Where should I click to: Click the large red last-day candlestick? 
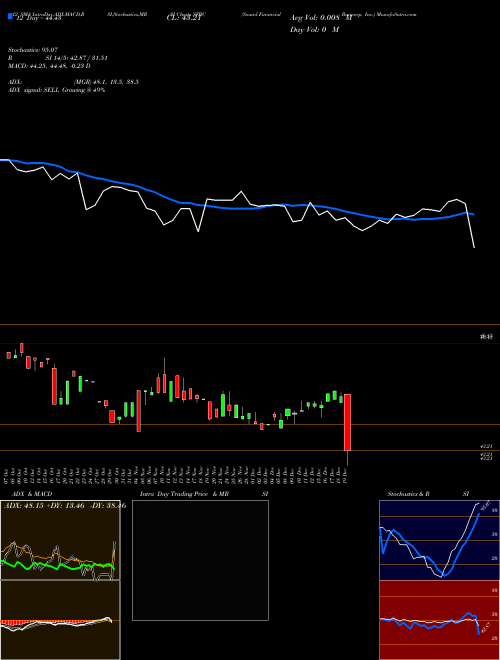(x=347, y=422)
